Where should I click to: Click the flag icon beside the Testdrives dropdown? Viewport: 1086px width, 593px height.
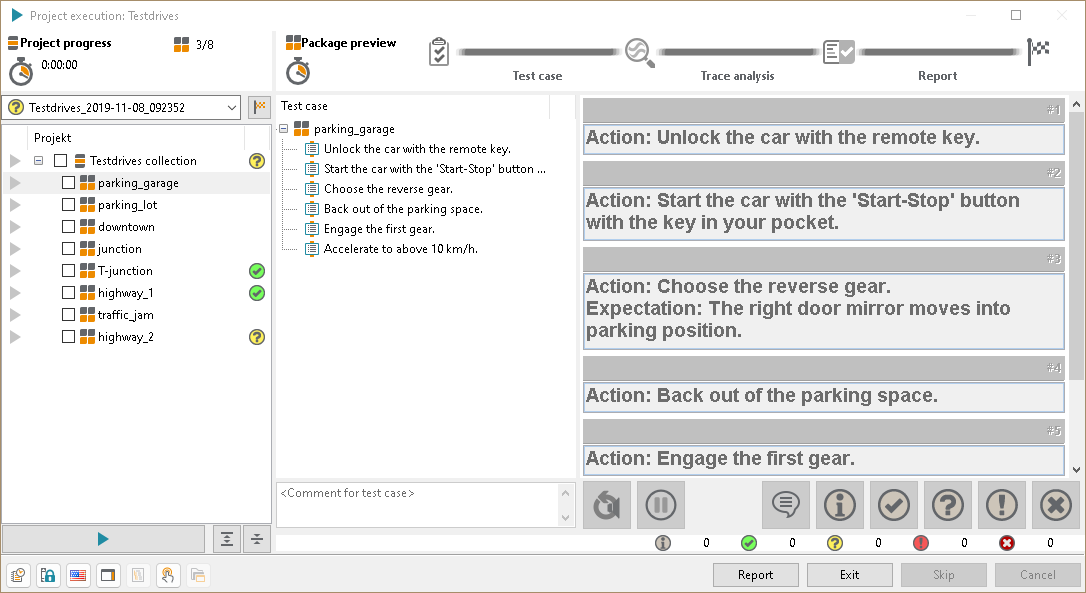259,107
